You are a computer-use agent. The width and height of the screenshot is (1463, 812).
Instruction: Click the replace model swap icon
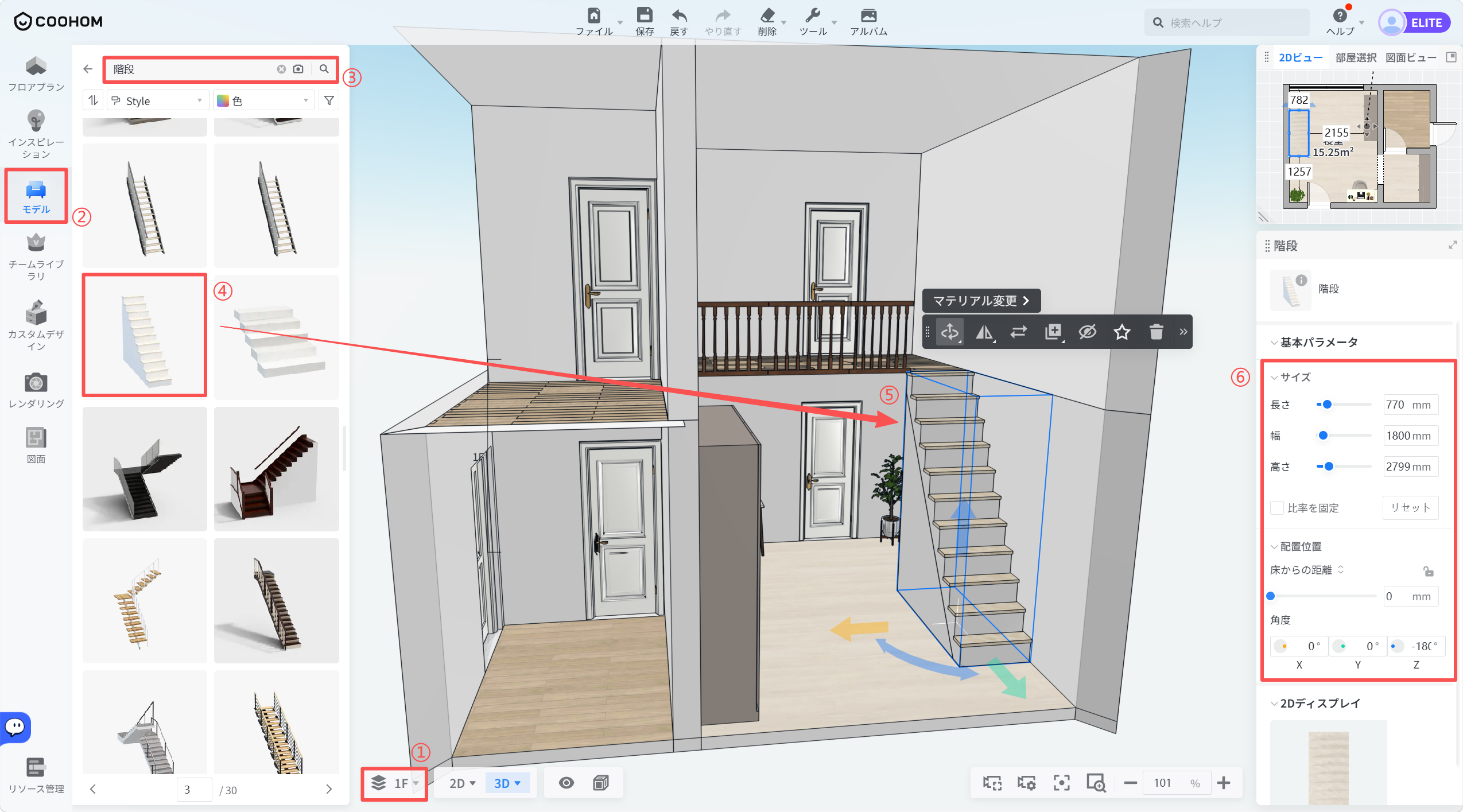1019,332
